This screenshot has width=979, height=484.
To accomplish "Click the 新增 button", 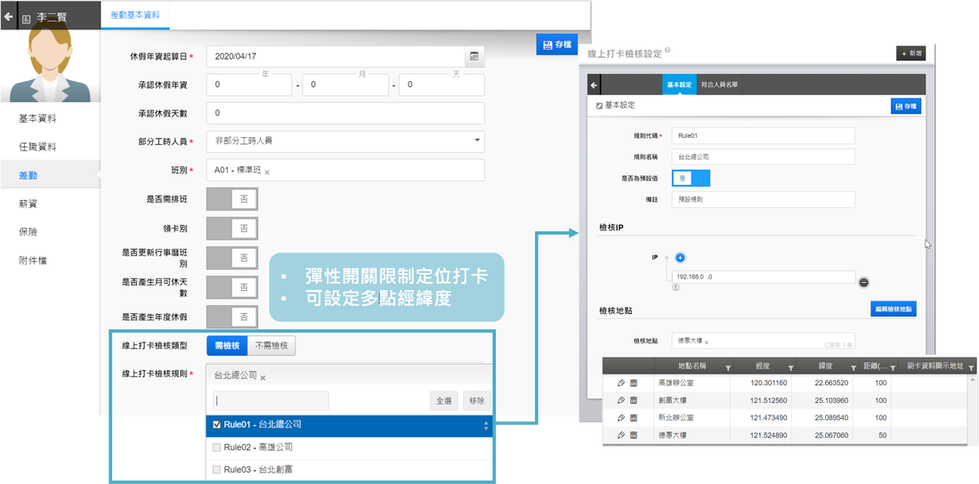I will [x=911, y=54].
